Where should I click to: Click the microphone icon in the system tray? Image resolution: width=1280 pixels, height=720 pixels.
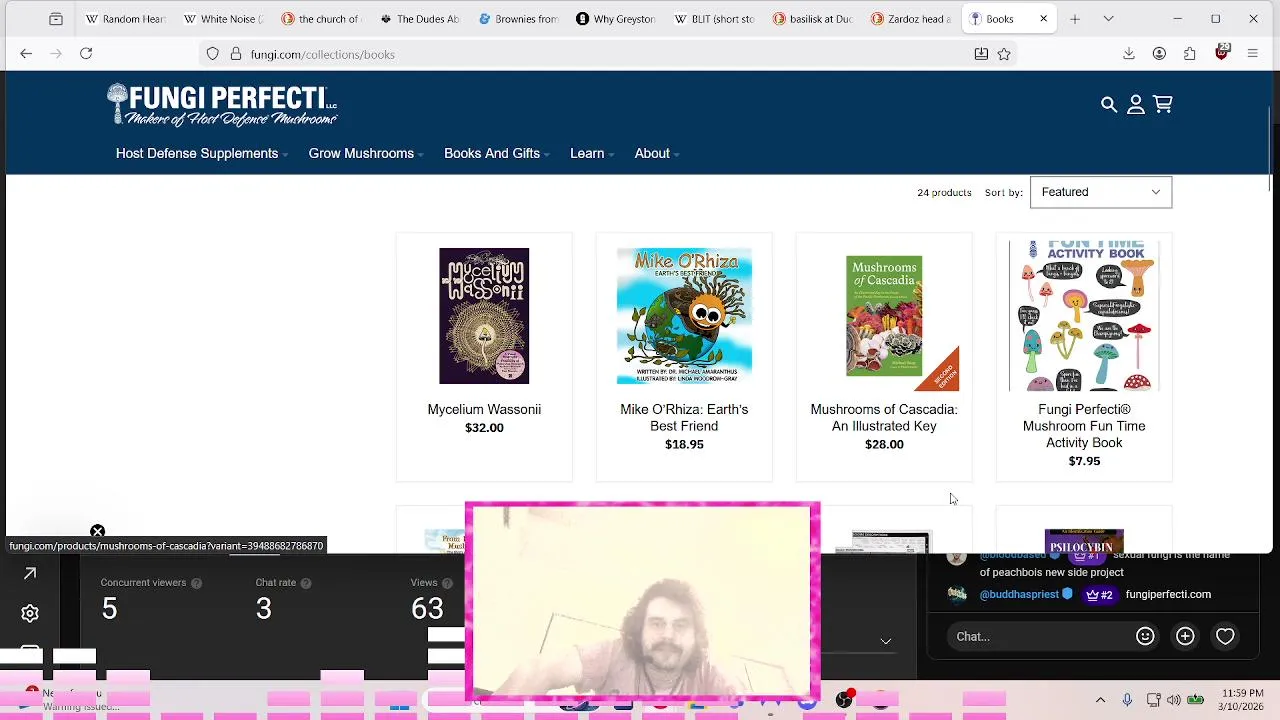coord(1127,700)
